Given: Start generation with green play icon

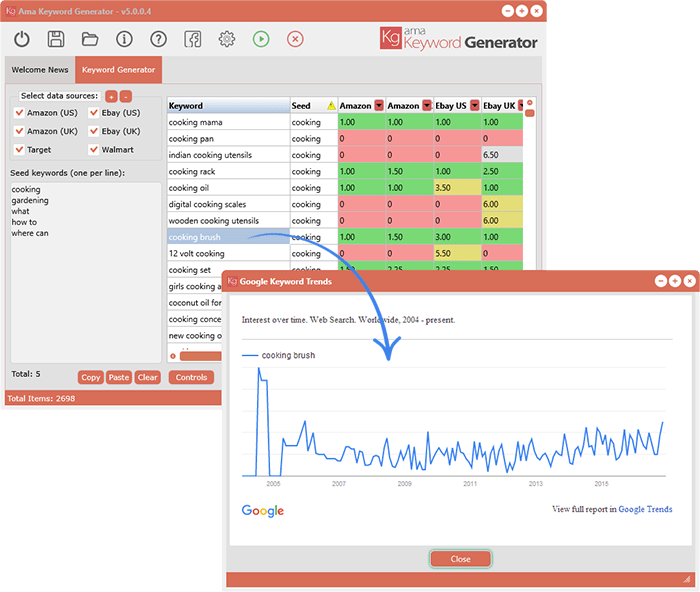Looking at the screenshot, I should (261, 39).
